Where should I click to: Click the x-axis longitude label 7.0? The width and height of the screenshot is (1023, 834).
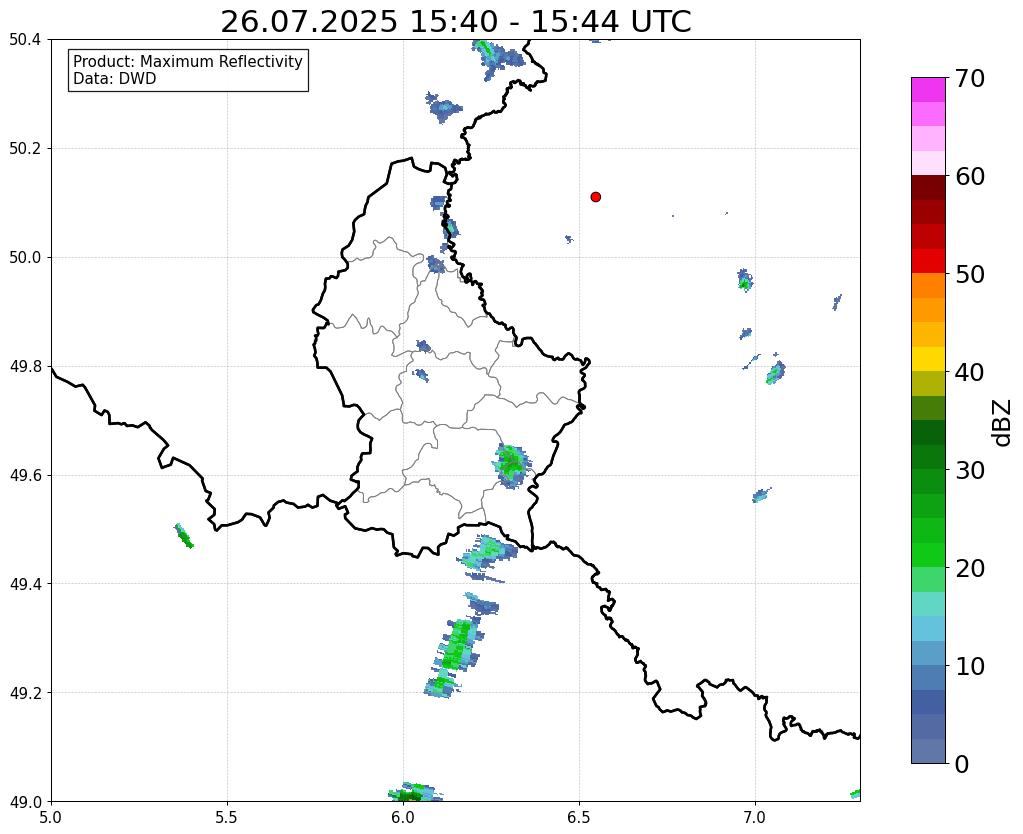pos(755,816)
